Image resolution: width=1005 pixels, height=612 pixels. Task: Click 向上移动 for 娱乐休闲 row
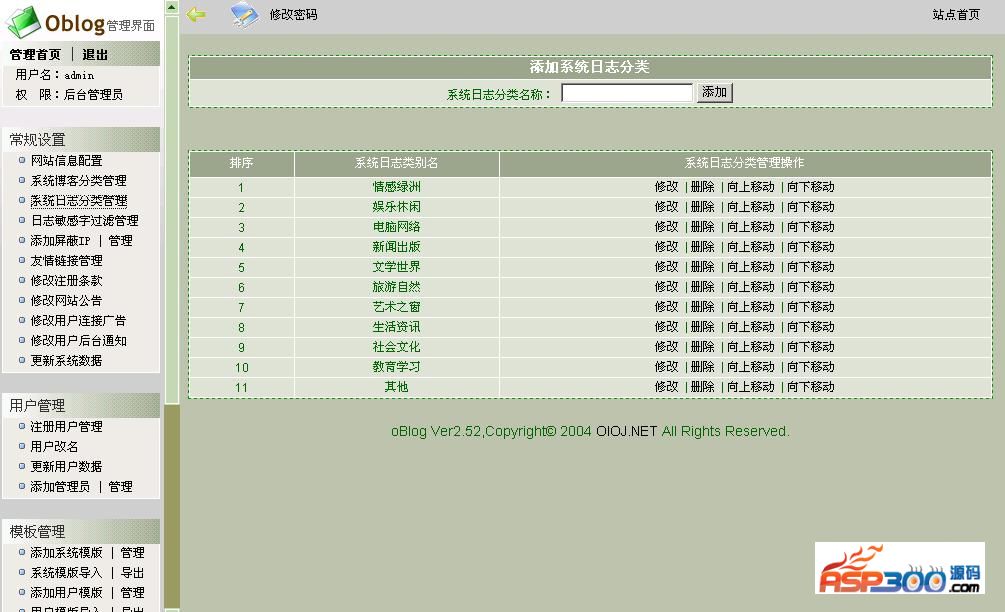point(751,206)
